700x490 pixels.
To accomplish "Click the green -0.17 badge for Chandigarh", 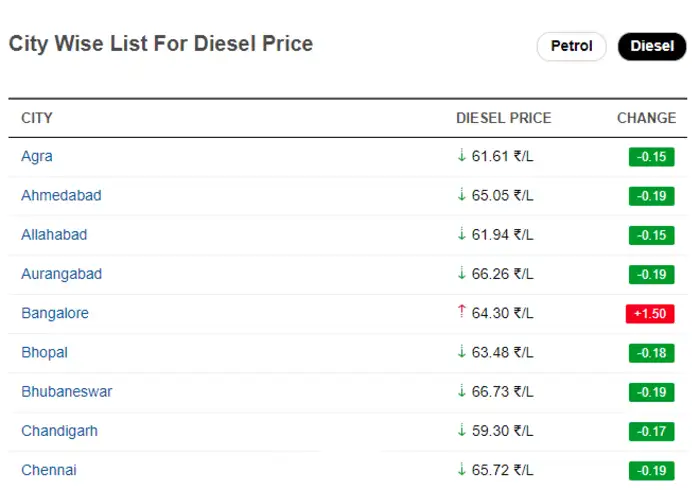I will pyautogui.click(x=651, y=432).
